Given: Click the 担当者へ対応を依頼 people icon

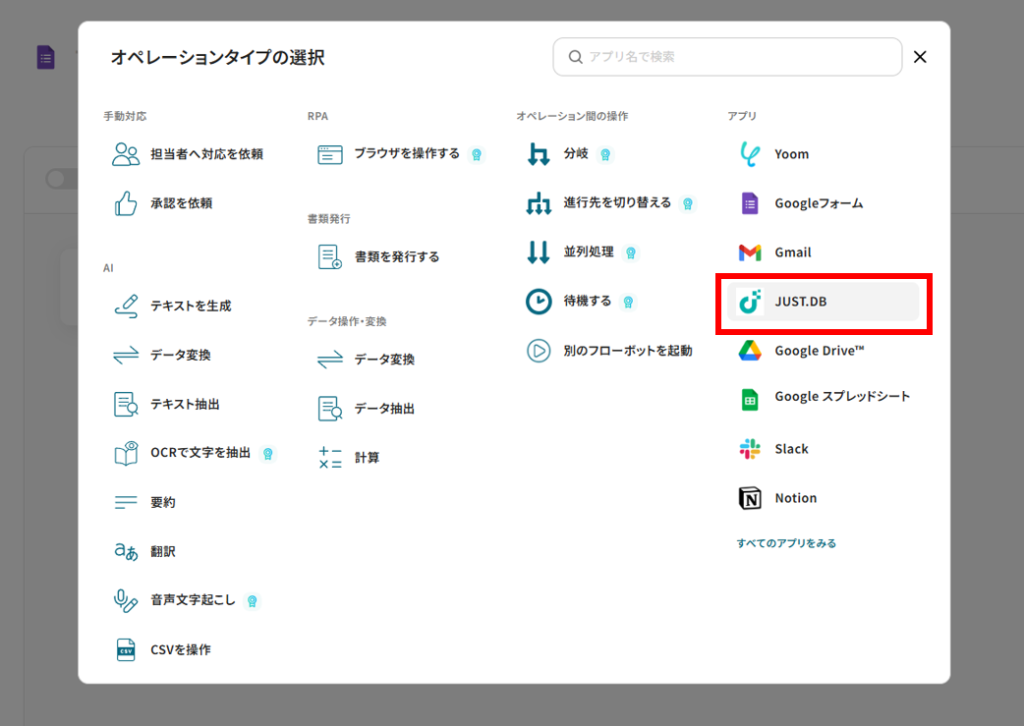Looking at the screenshot, I should tap(126, 154).
